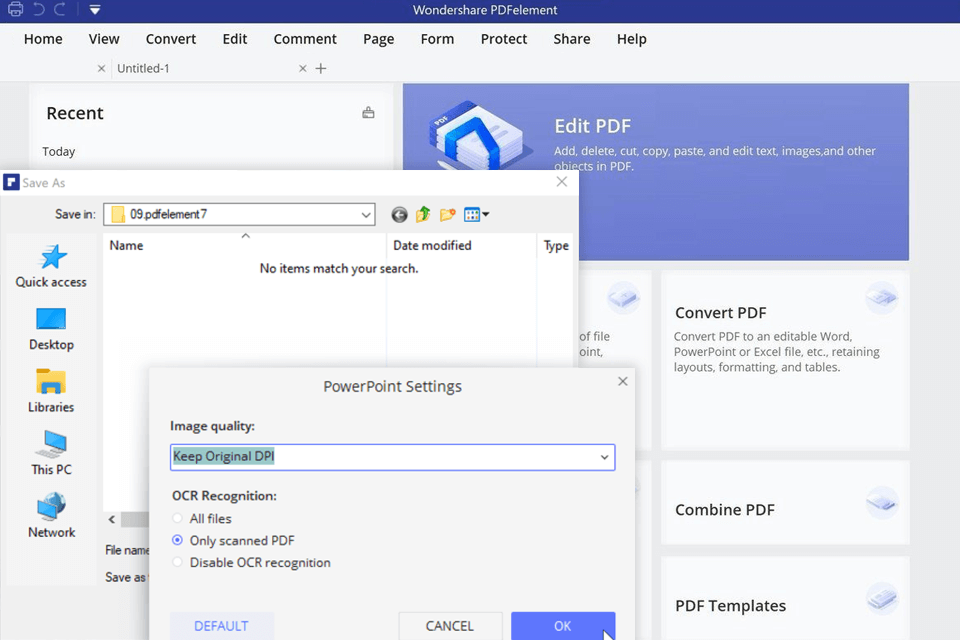The height and width of the screenshot is (640, 960).
Task: Sort files by Type column
Action: (556, 246)
